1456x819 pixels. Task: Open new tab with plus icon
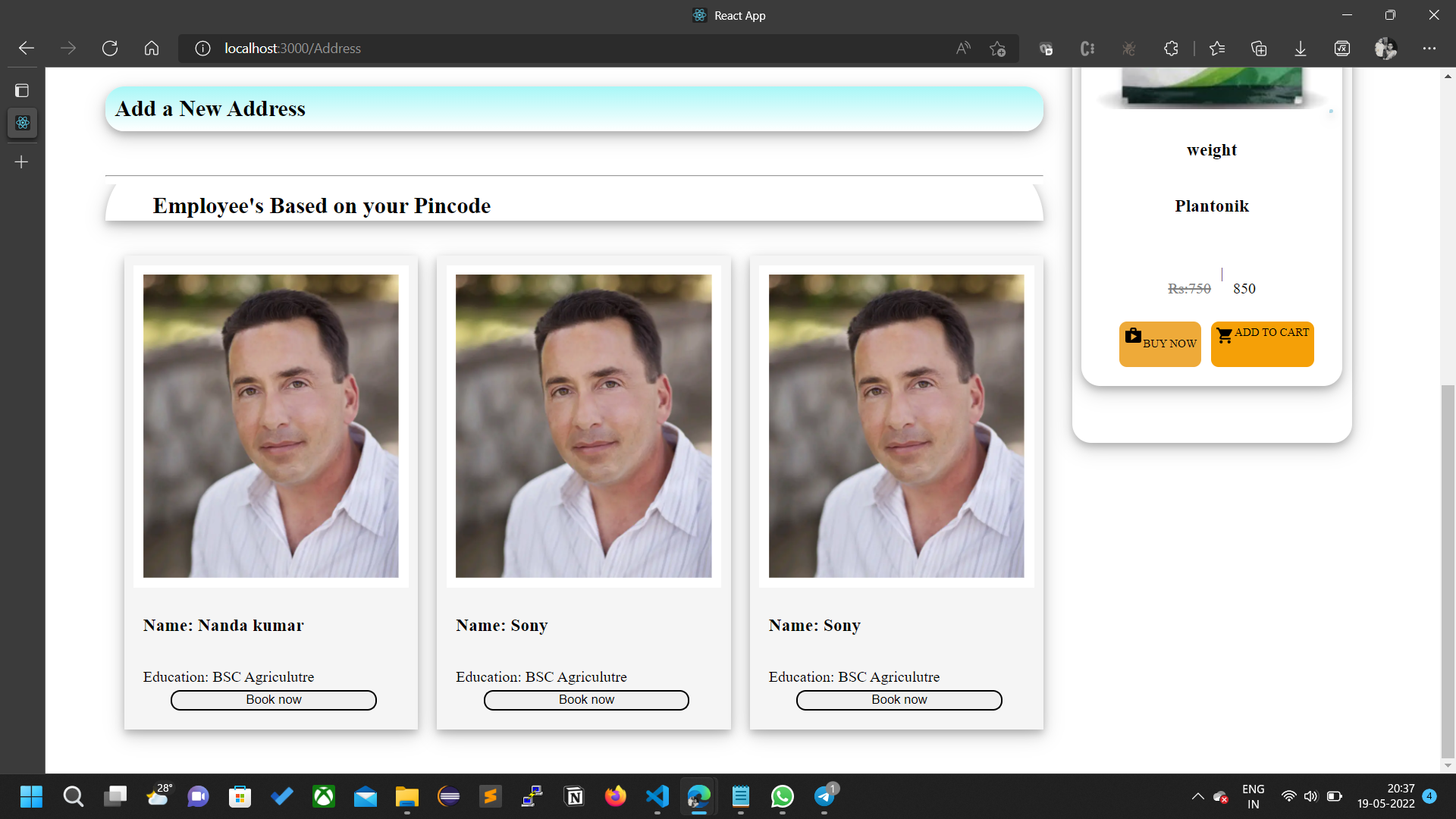(22, 162)
